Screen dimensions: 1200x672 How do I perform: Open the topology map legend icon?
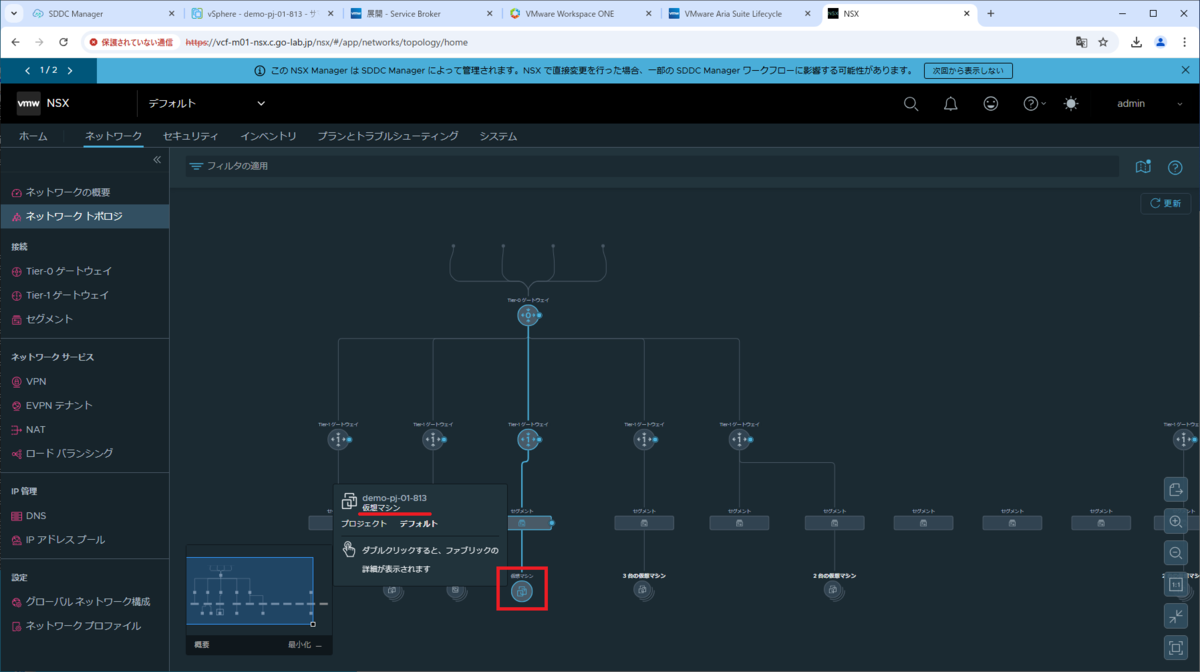coord(1143,167)
